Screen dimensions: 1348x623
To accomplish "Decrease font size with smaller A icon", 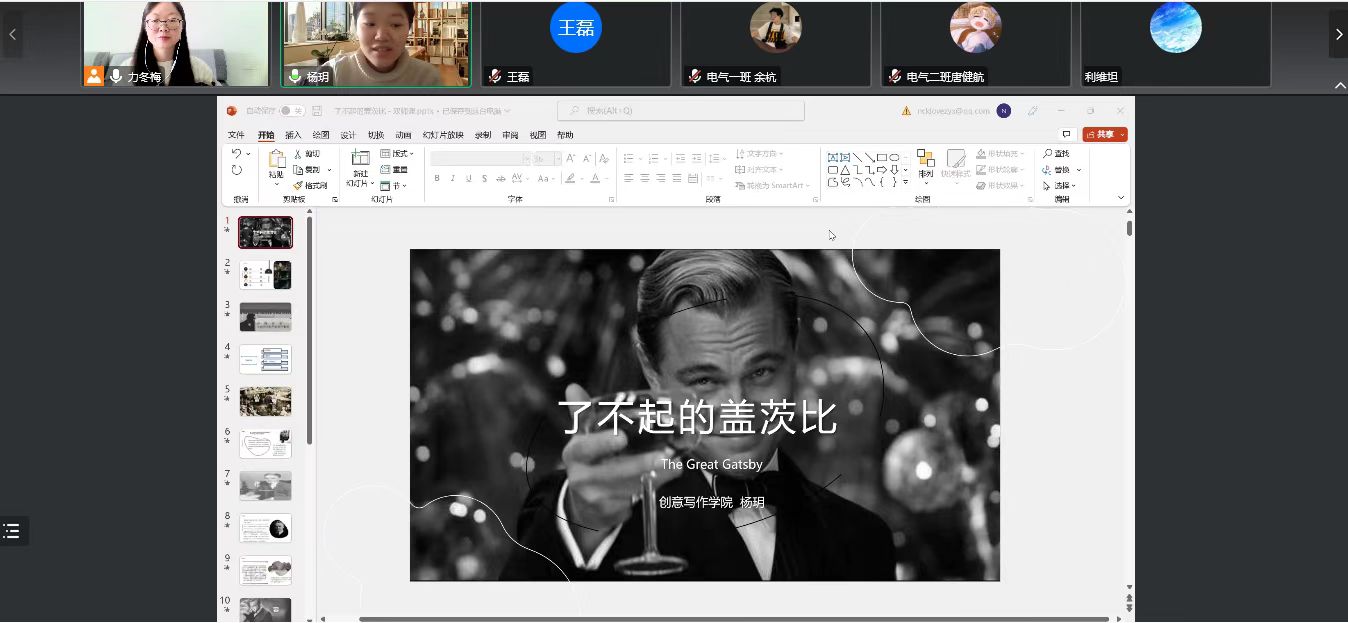I will (x=587, y=158).
